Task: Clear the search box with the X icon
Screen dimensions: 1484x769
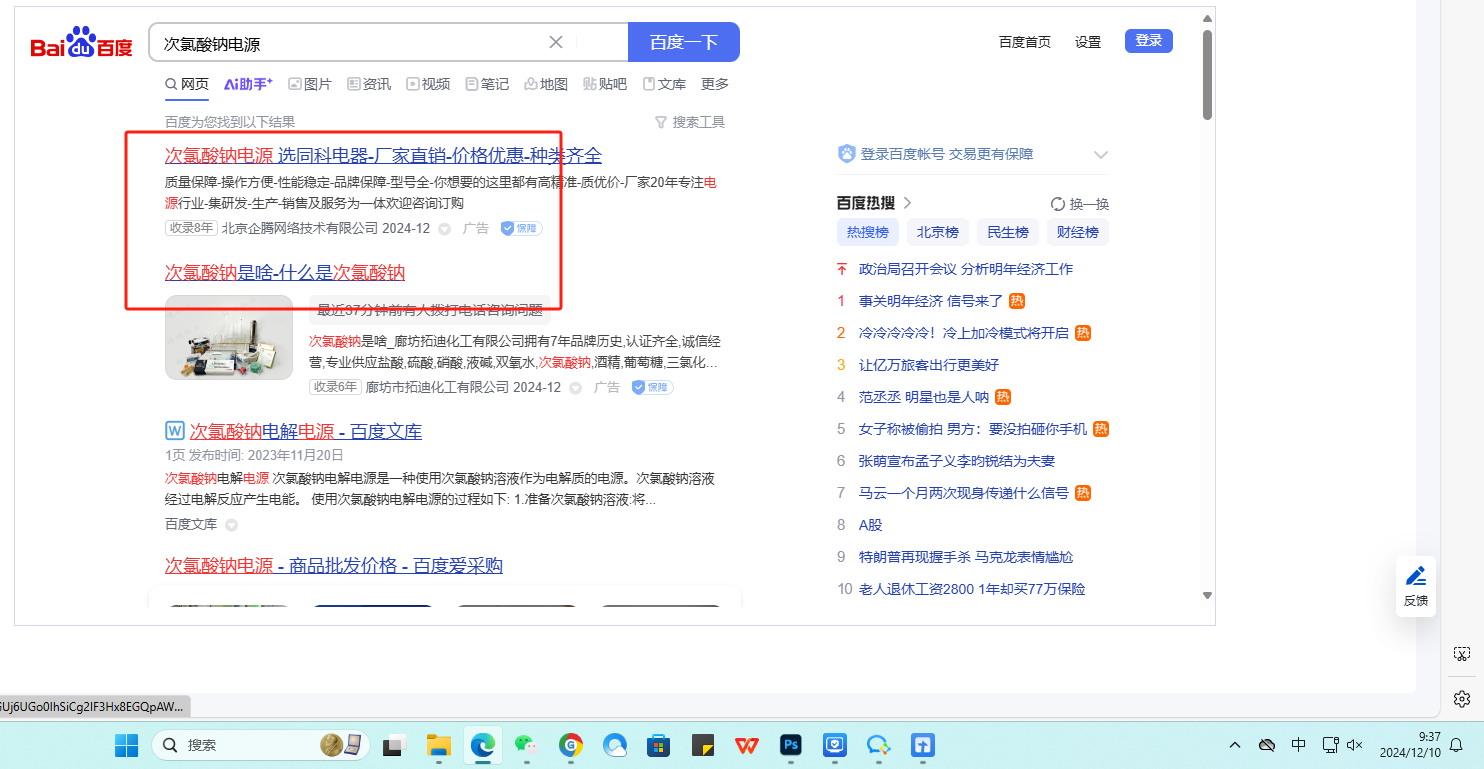Action: pyautogui.click(x=556, y=42)
